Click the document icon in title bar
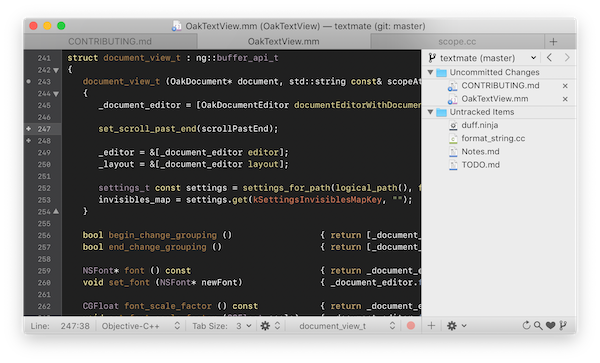Screen dimensions: 600x363 176,26
